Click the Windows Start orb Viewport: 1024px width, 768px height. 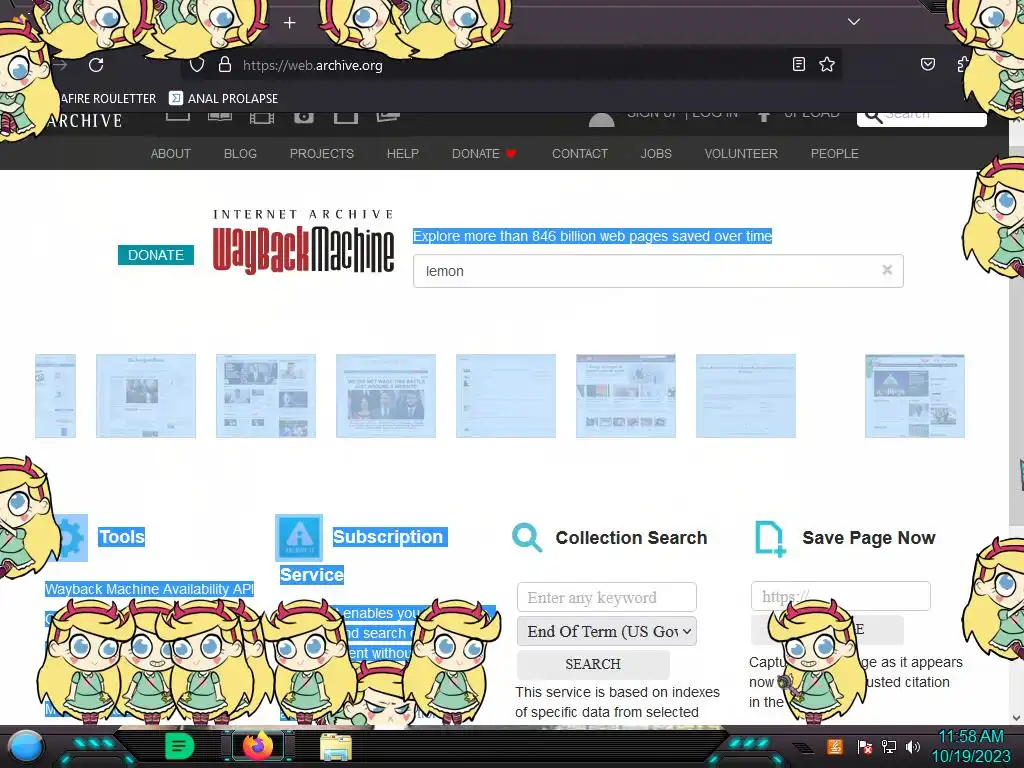tap(26, 748)
